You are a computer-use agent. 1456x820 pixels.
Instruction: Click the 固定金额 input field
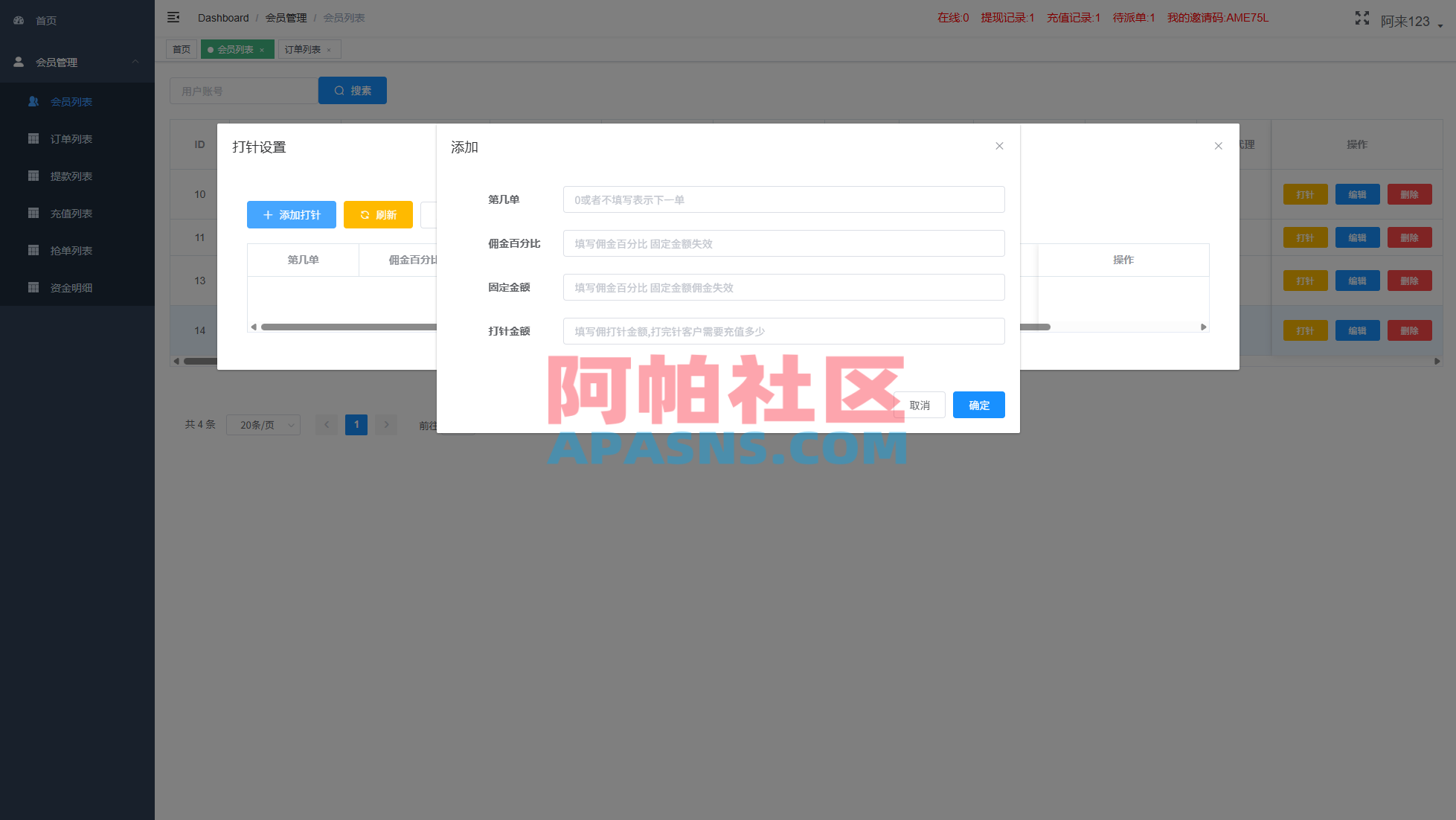783,287
